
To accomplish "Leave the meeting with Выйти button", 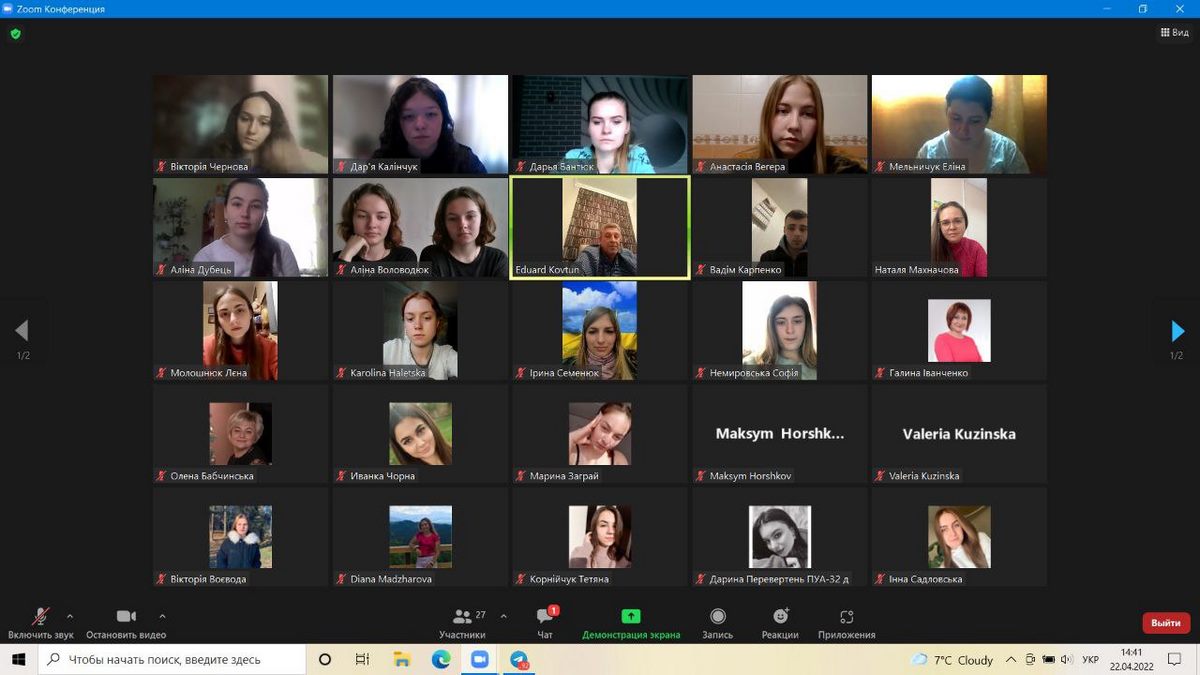I will tap(1166, 623).
